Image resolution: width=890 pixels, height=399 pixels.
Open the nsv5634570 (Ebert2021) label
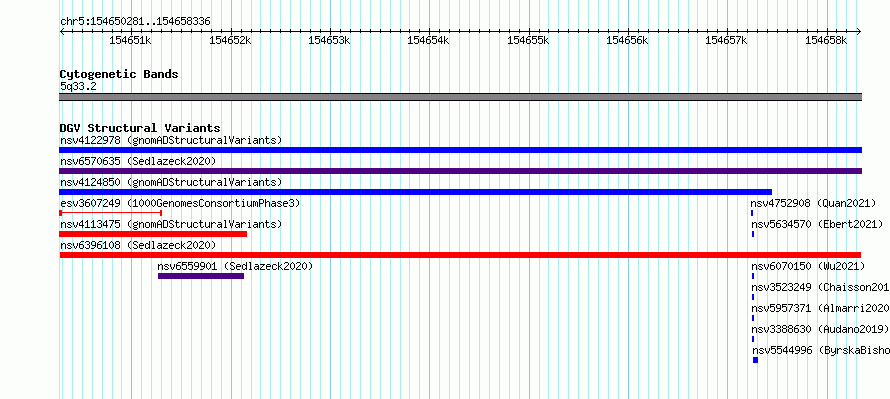[x=817, y=224]
